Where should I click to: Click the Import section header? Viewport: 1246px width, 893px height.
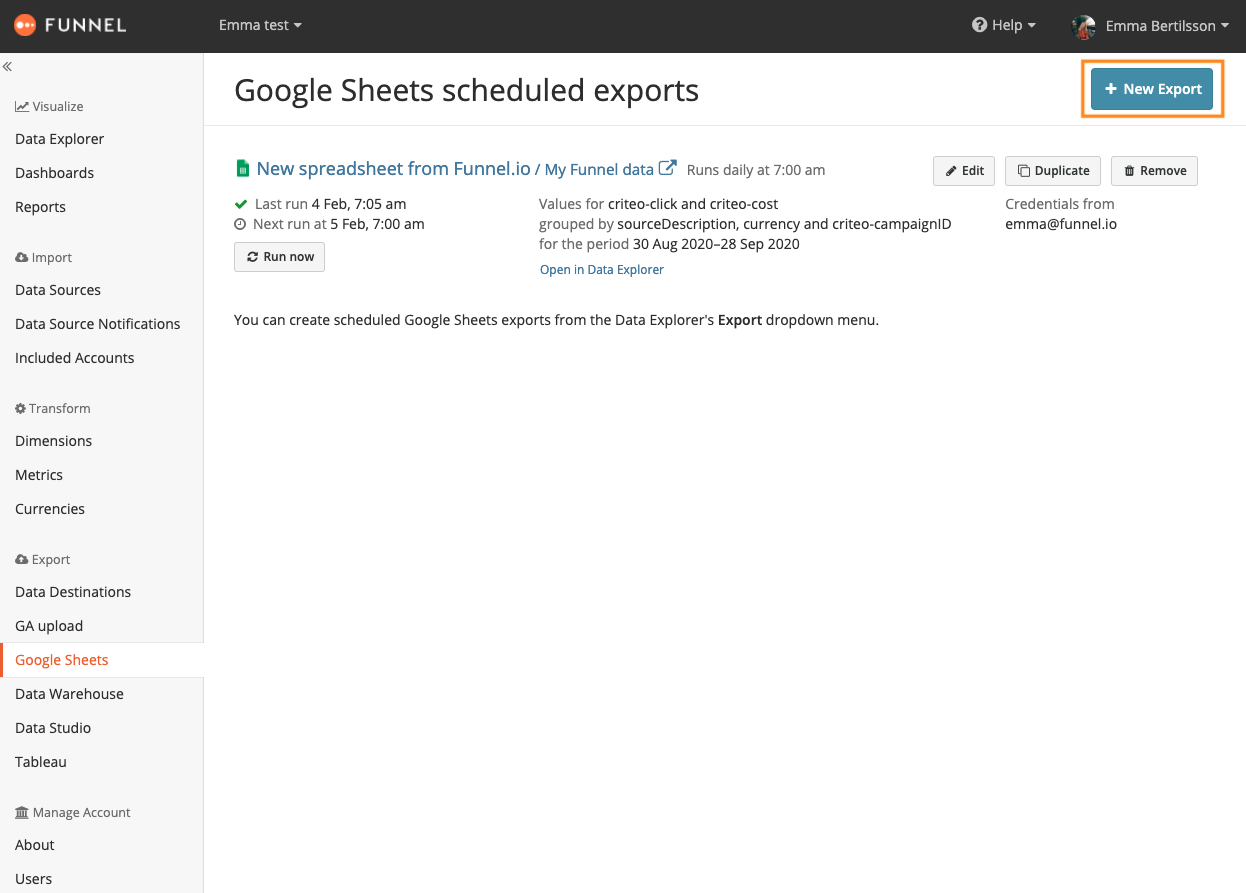point(44,257)
